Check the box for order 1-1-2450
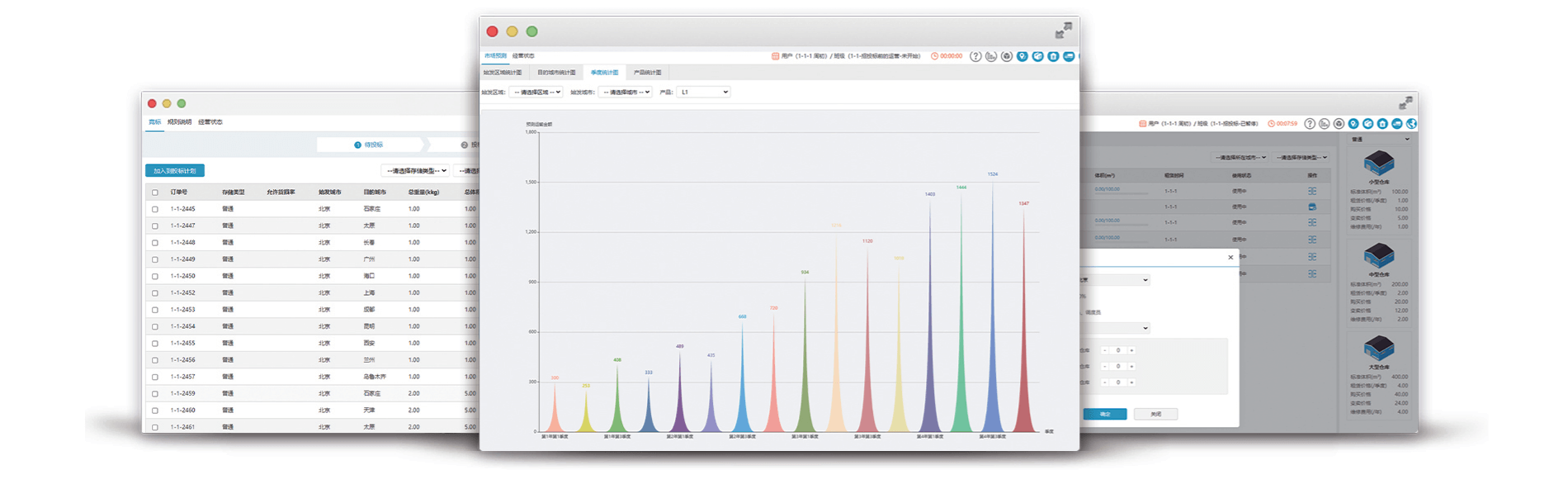The width and height of the screenshot is (1568, 489). [154, 277]
